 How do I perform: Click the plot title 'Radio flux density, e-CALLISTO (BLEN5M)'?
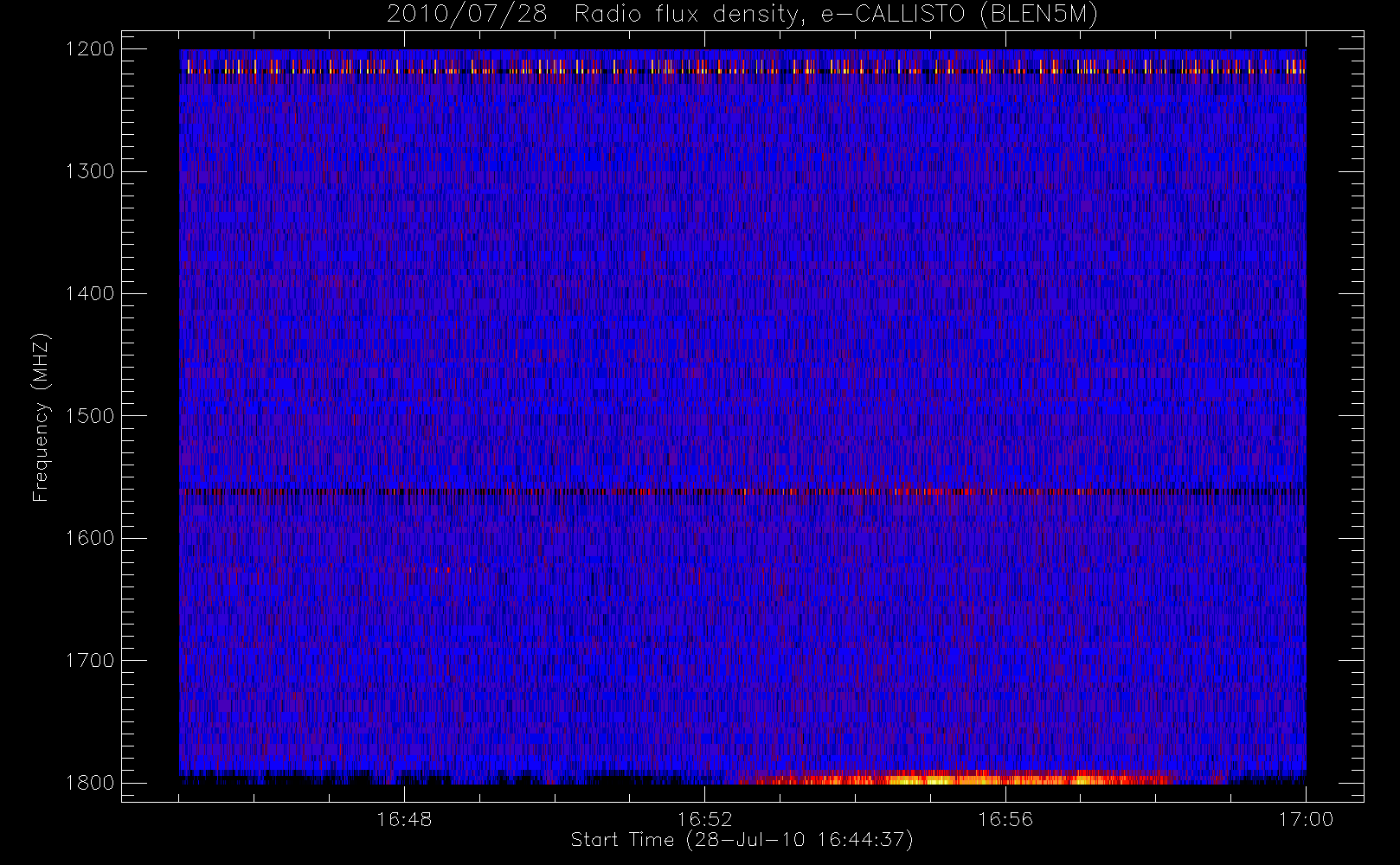(836, 15)
